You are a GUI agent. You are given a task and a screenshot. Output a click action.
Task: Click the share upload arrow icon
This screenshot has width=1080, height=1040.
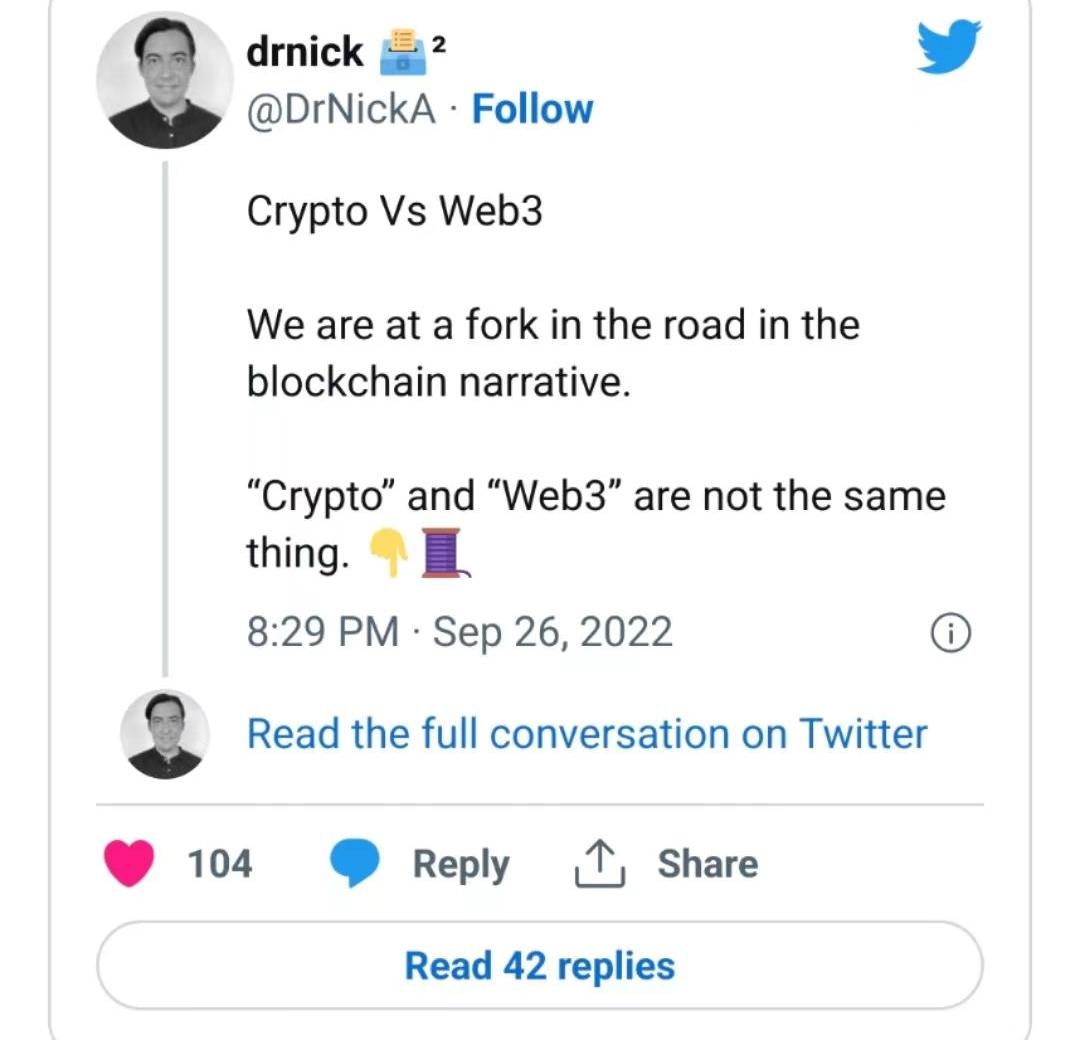(x=600, y=863)
